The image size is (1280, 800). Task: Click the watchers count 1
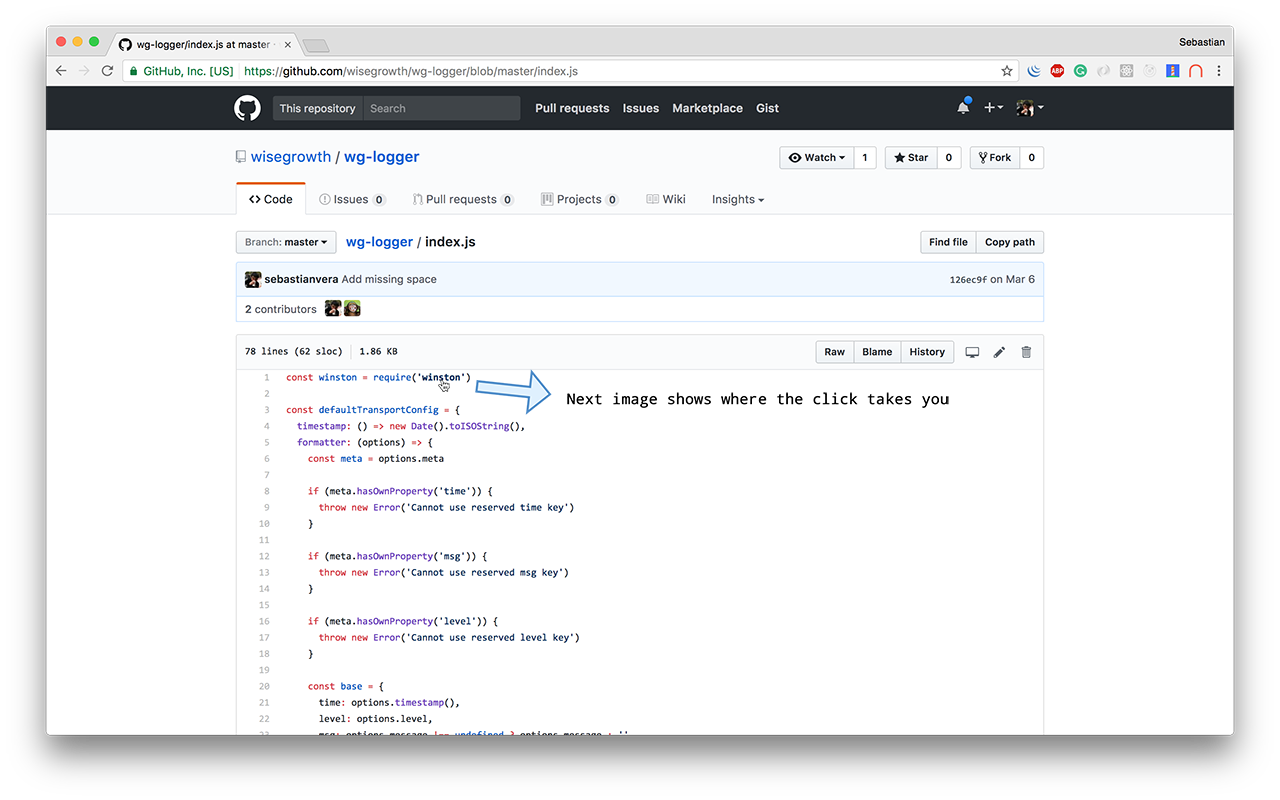(865, 157)
